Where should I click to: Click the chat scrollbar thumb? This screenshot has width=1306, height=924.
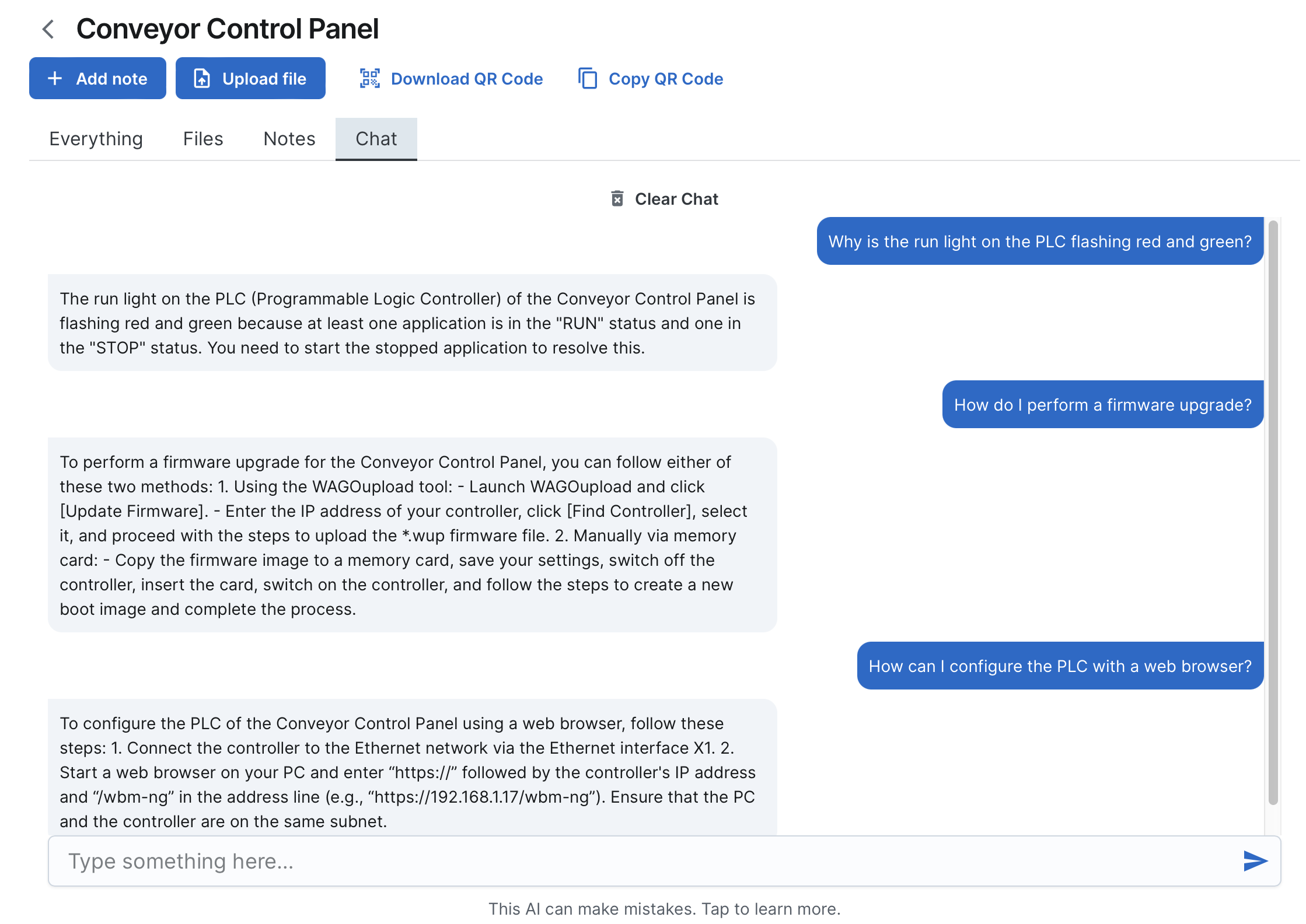pos(1273,512)
